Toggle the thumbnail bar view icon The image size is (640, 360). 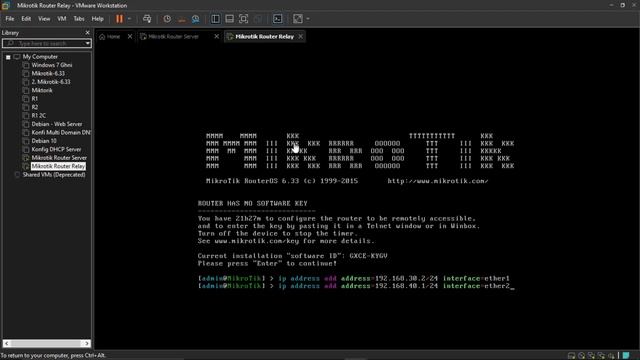pos(230,19)
